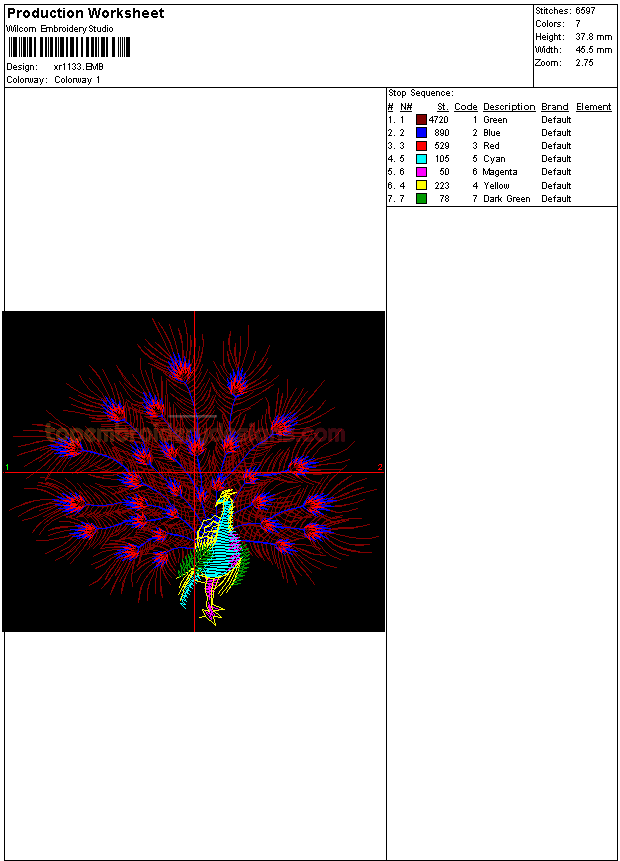This screenshot has width=620, height=861.
Task: Click the zoom value '2.75'
Action: pyautogui.click(x=584, y=63)
